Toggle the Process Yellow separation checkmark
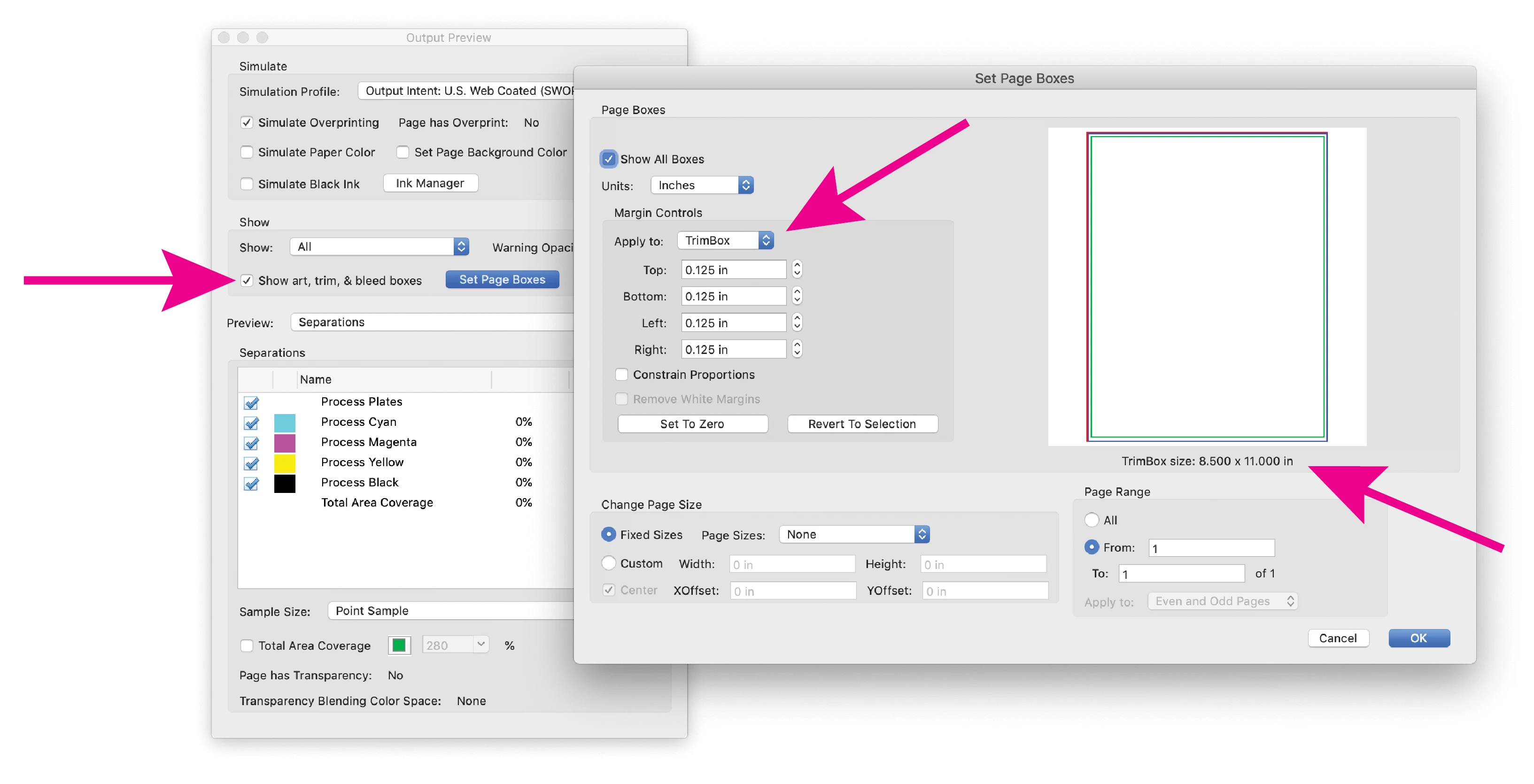 click(251, 463)
